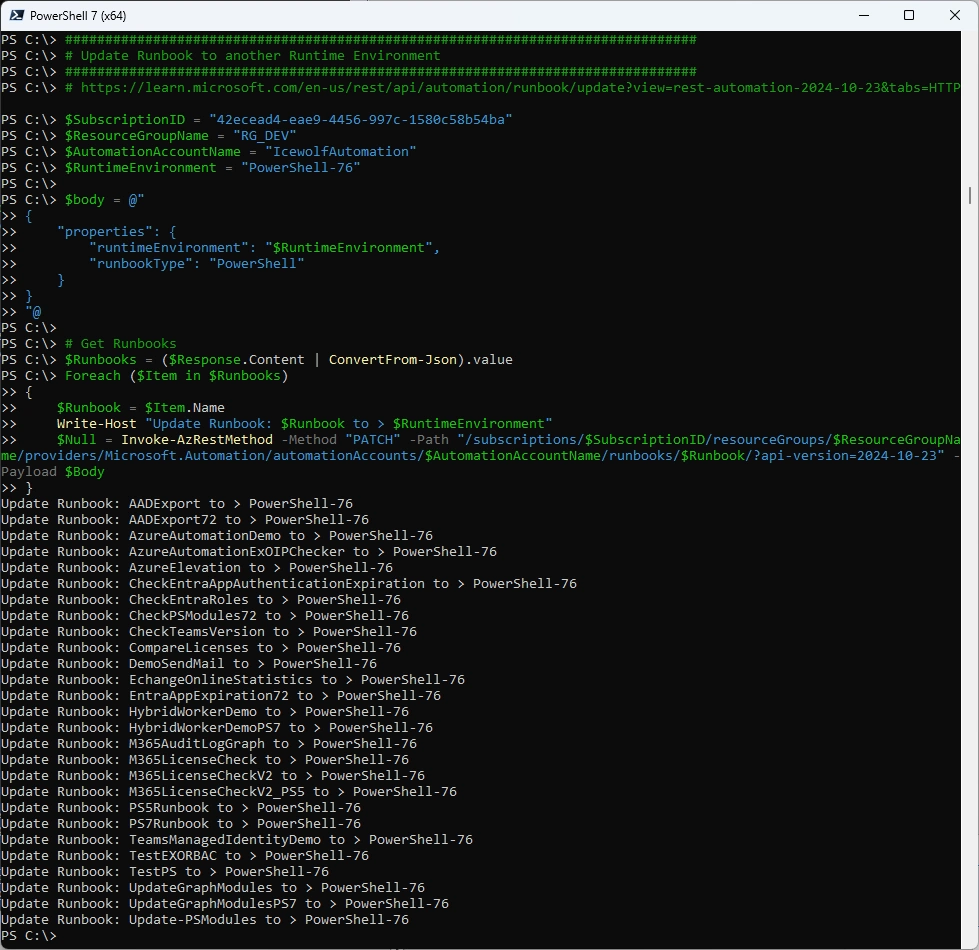Click the PowerShell 7 title bar icon
979x950 pixels.
point(16,16)
